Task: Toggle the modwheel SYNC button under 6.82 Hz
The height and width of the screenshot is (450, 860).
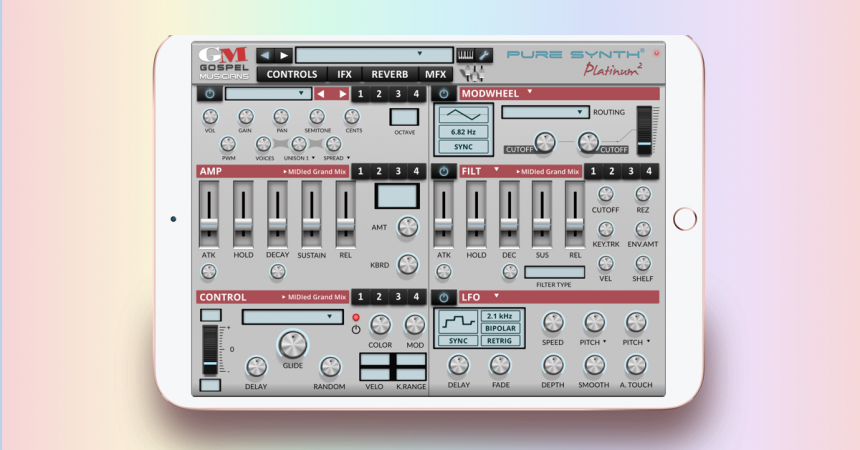Action: click(x=463, y=147)
